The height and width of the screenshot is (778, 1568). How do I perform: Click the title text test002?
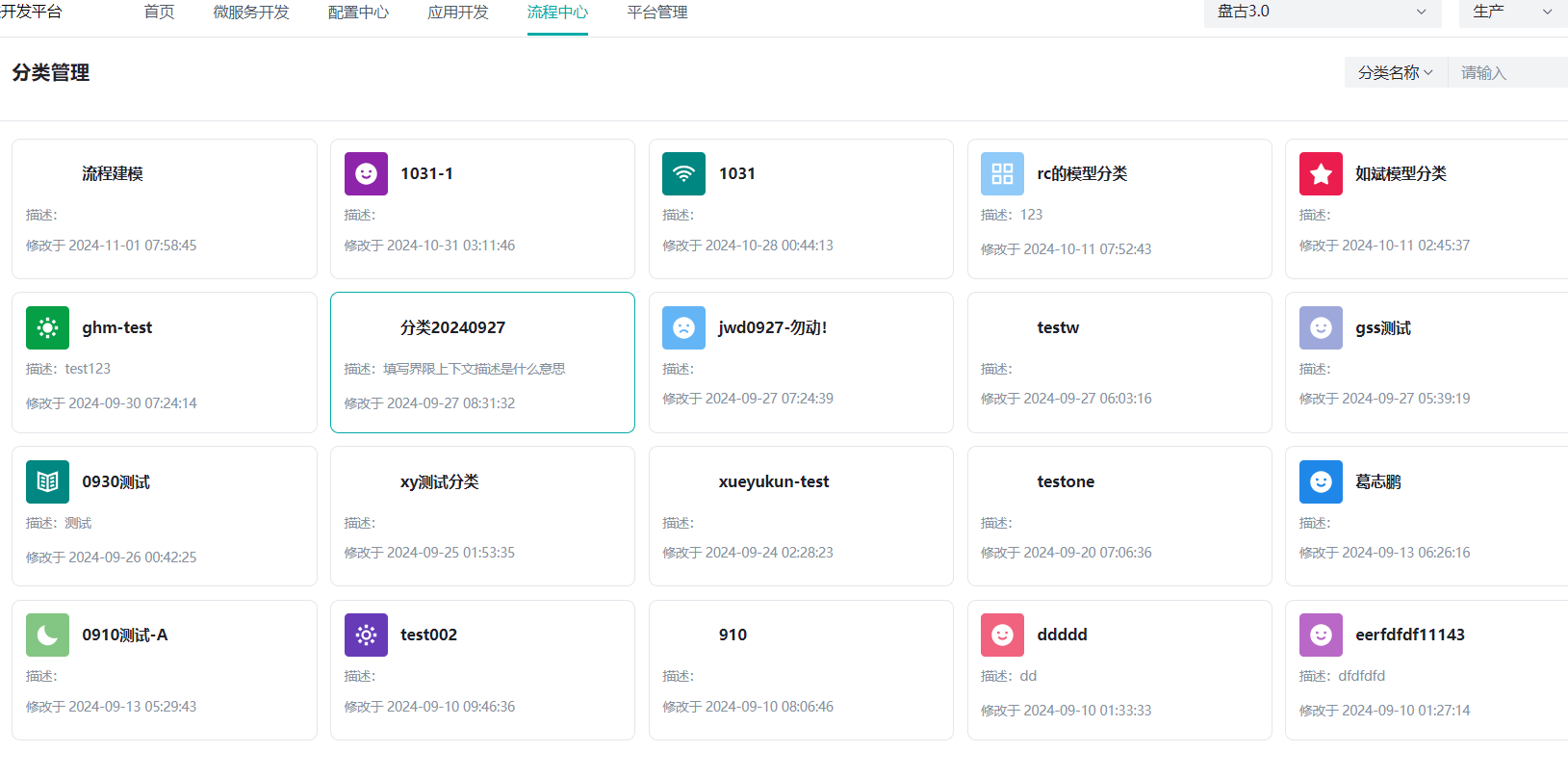pos(428,635)
